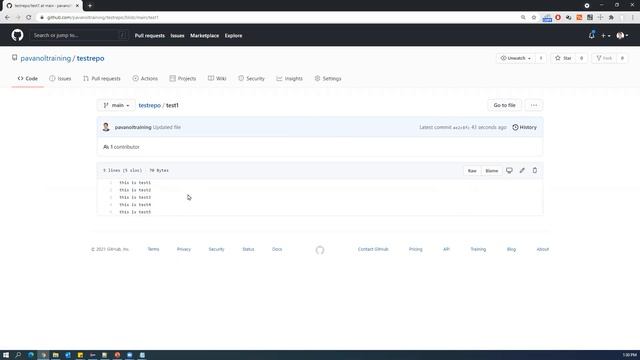This screenshot has width=640, height=360.
Task: Click the Fork button
Action: click(x=604, y=58)
